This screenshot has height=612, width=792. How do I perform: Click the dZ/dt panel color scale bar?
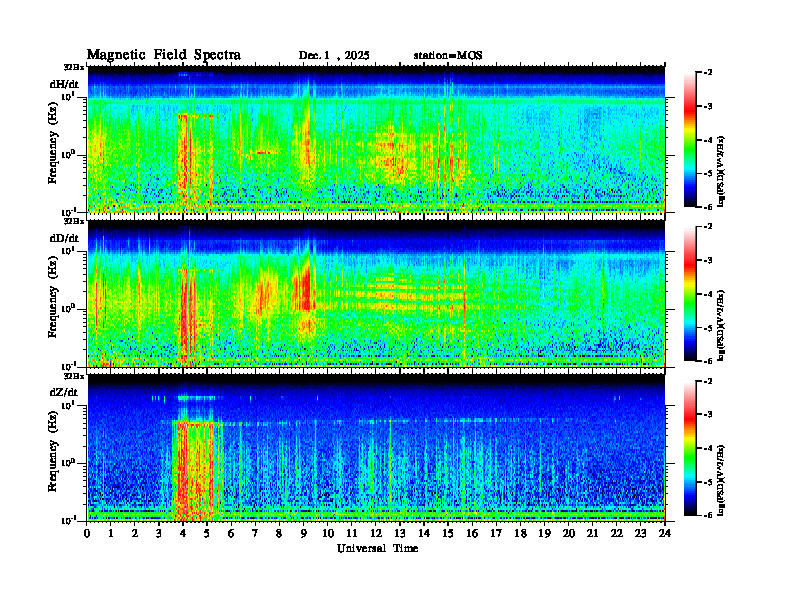tap(690, 448)
